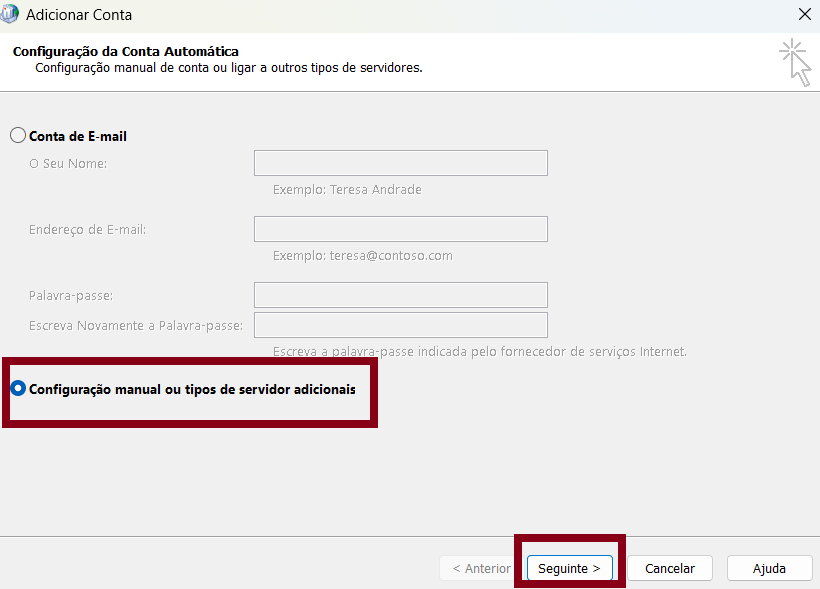Select the Configuração manual radio button

[x=18, y=389]
